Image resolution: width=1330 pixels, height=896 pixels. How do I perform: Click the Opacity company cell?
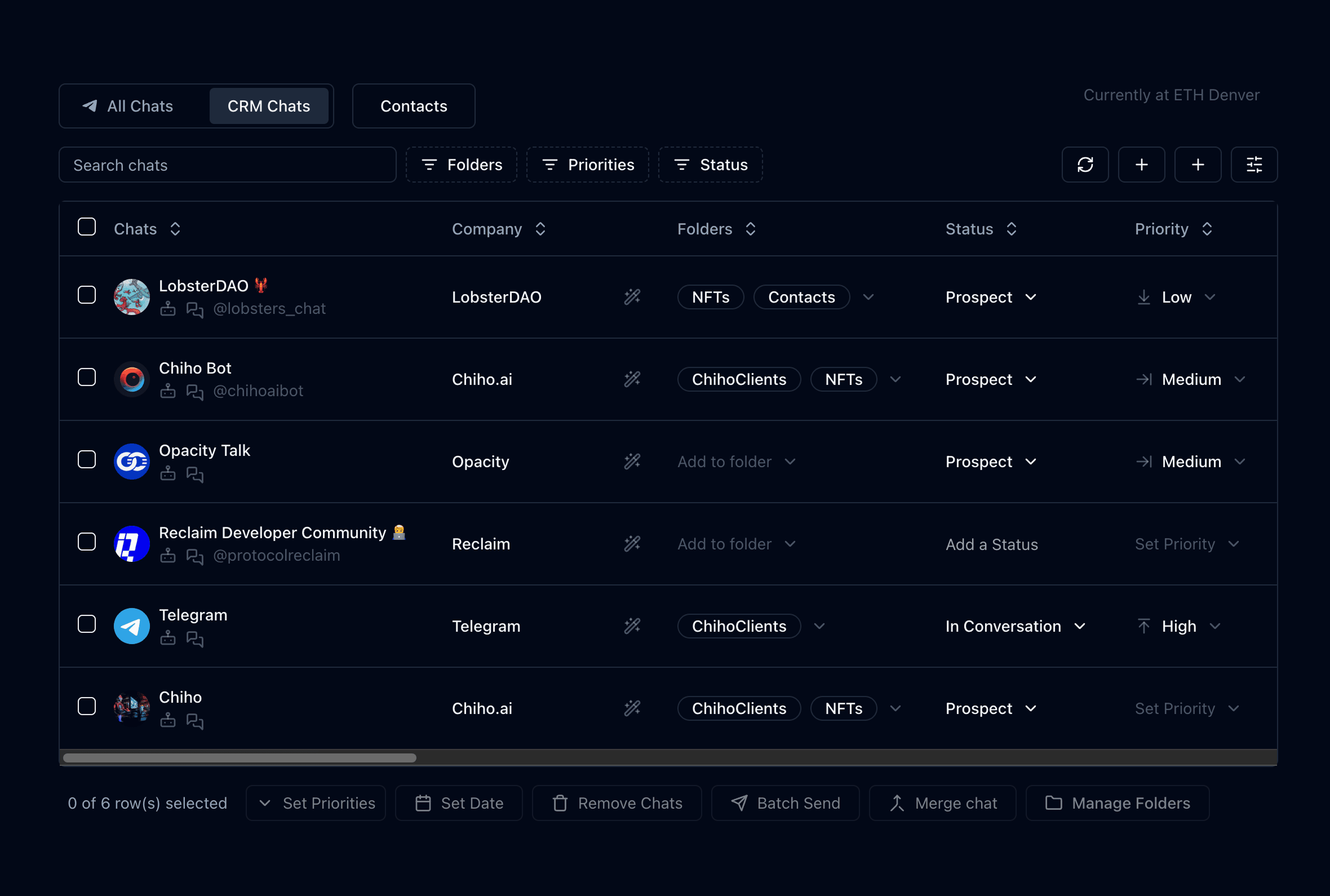(x=481, y=462)
